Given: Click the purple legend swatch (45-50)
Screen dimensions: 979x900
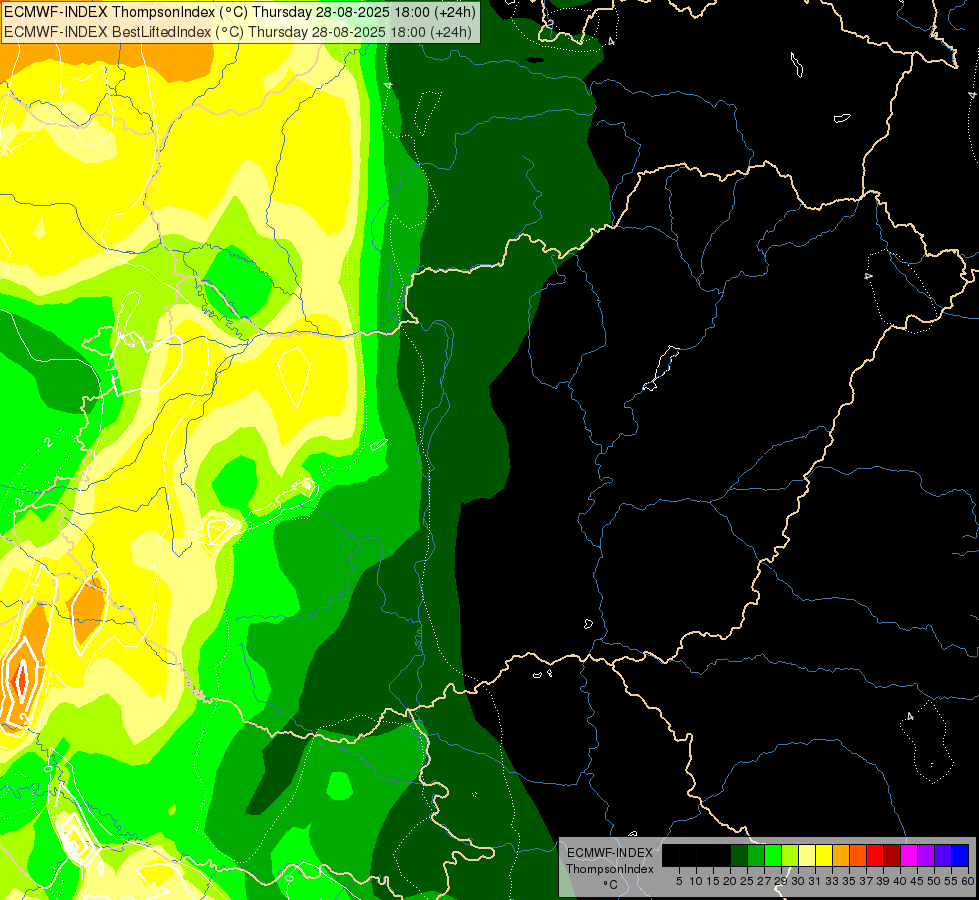Looking at the screenshot, I should pos(926,855).
